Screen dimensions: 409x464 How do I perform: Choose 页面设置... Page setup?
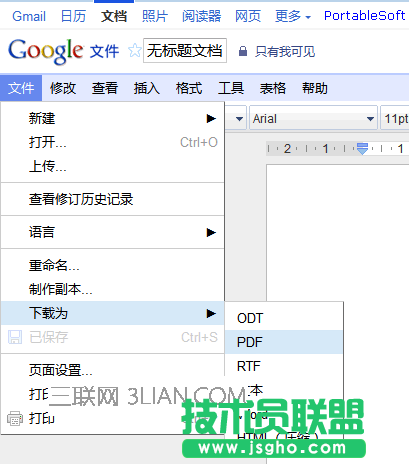point(112,370)
